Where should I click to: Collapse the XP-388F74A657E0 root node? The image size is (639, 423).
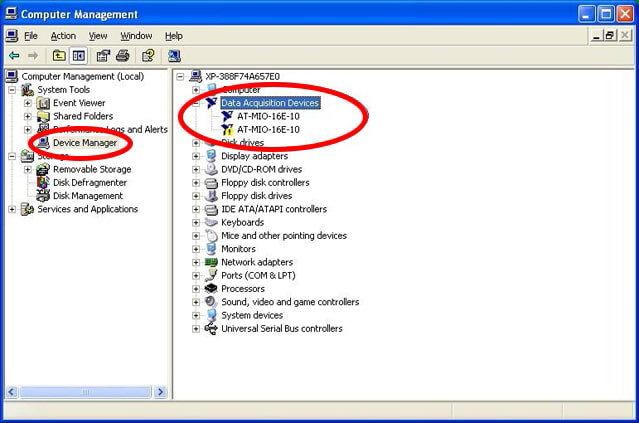point(180,77)
